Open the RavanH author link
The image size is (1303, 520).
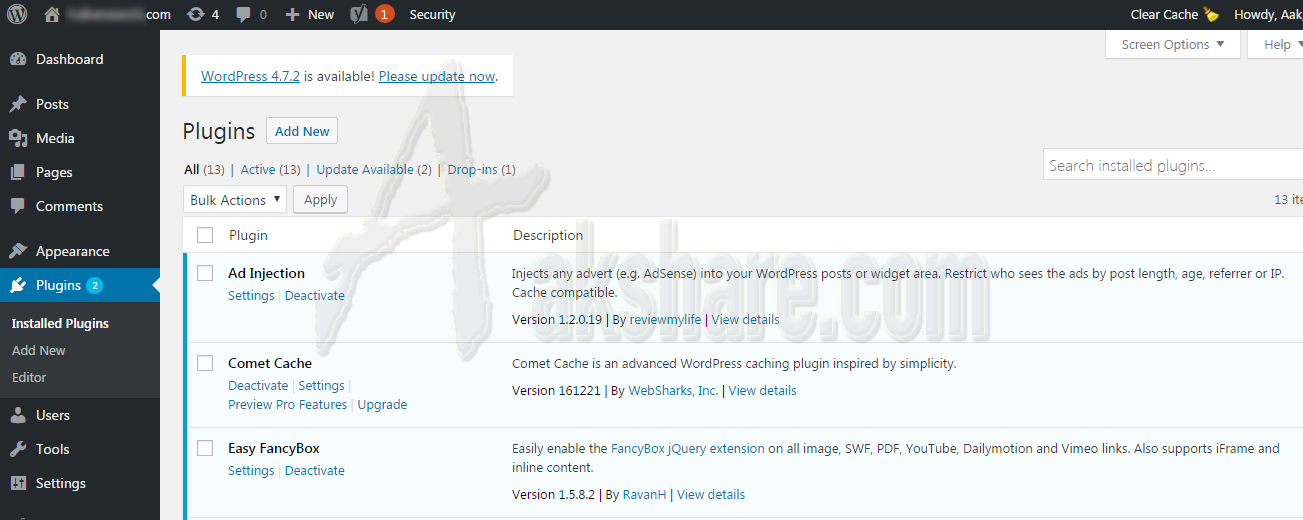645,494
